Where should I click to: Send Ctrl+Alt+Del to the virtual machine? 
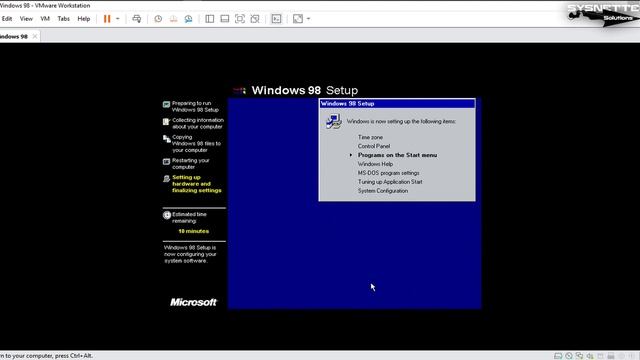click(137, 19)
